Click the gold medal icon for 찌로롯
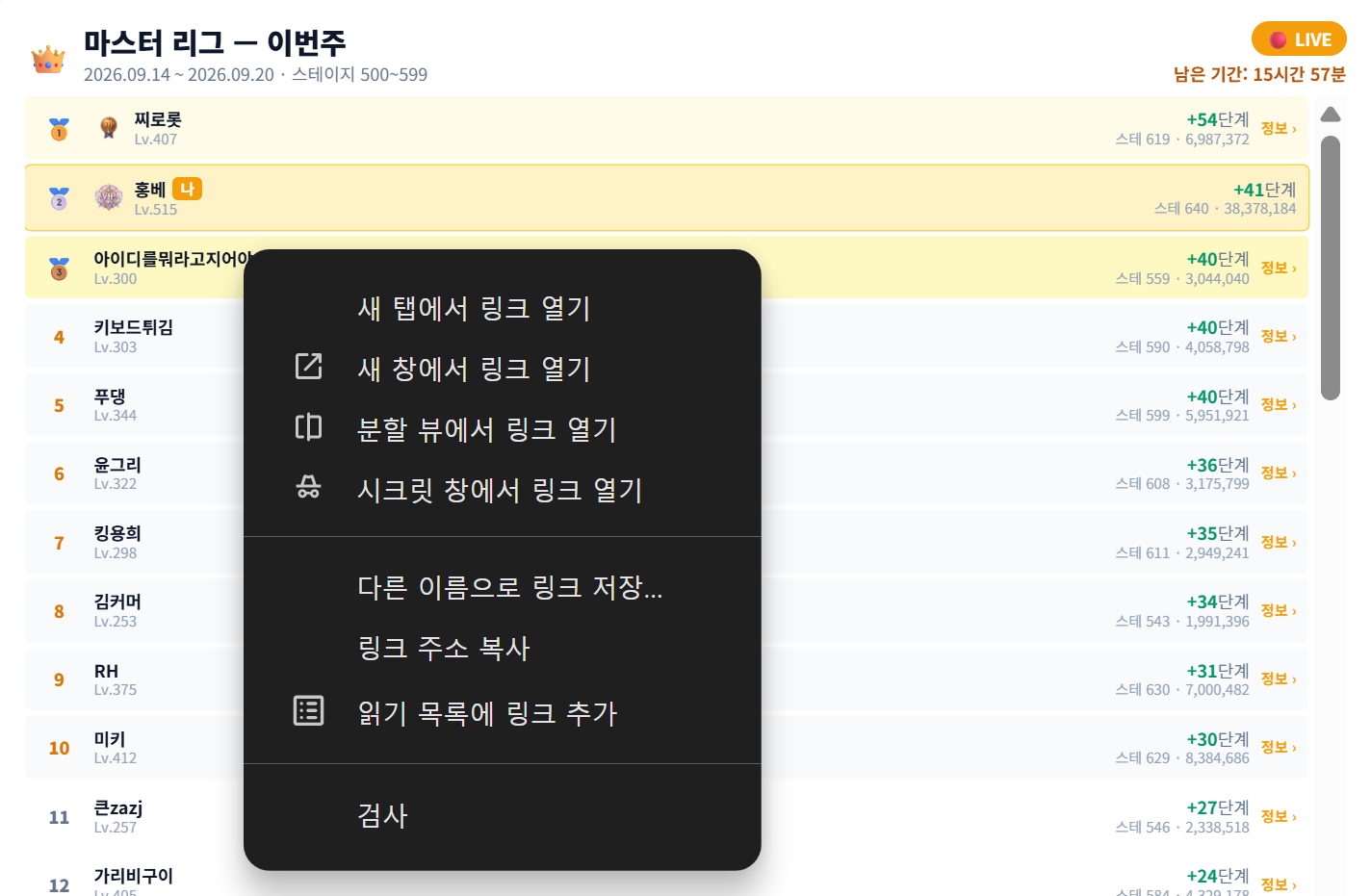 59,129
